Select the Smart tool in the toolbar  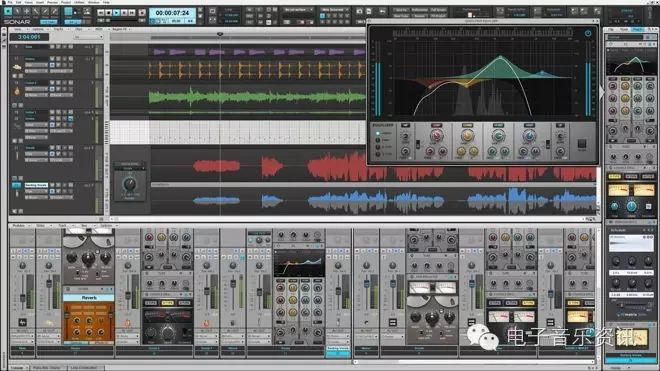(x=8, y=11)
